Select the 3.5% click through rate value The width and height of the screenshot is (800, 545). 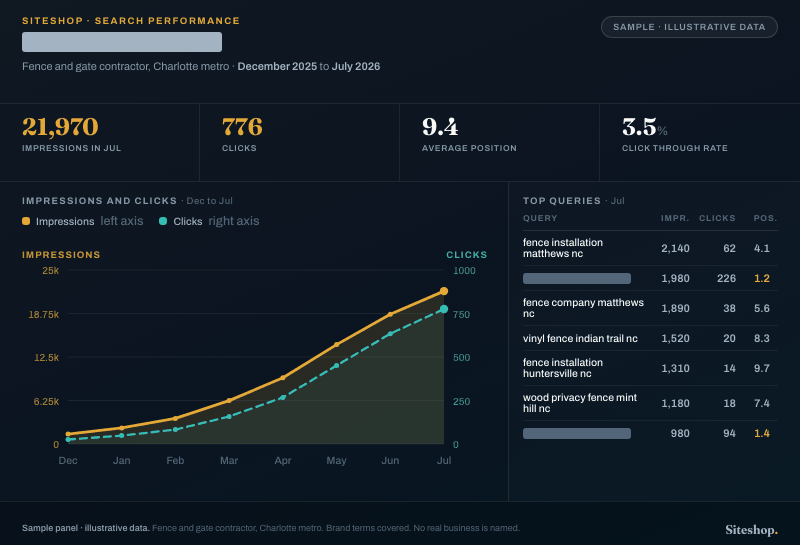(x=645, y=127)
